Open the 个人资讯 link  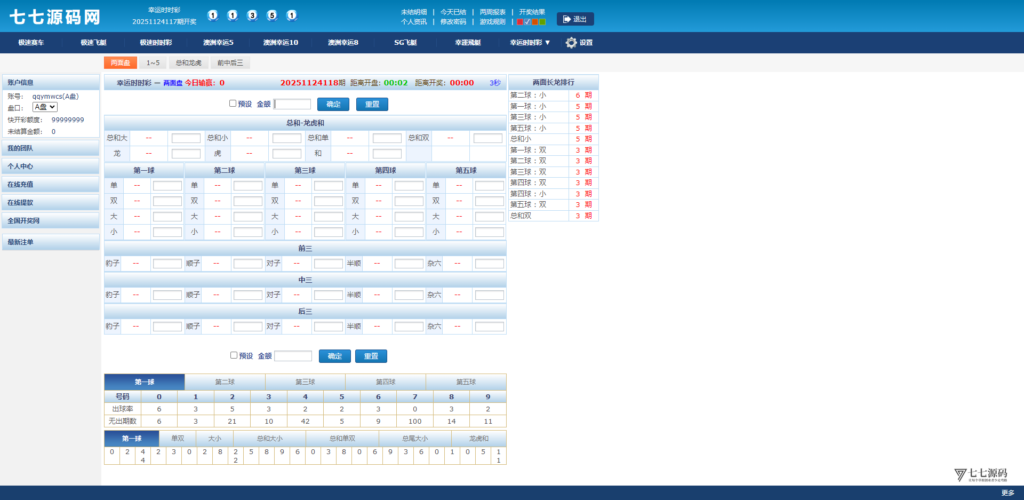pyautogui.click(x=413, y=22)
